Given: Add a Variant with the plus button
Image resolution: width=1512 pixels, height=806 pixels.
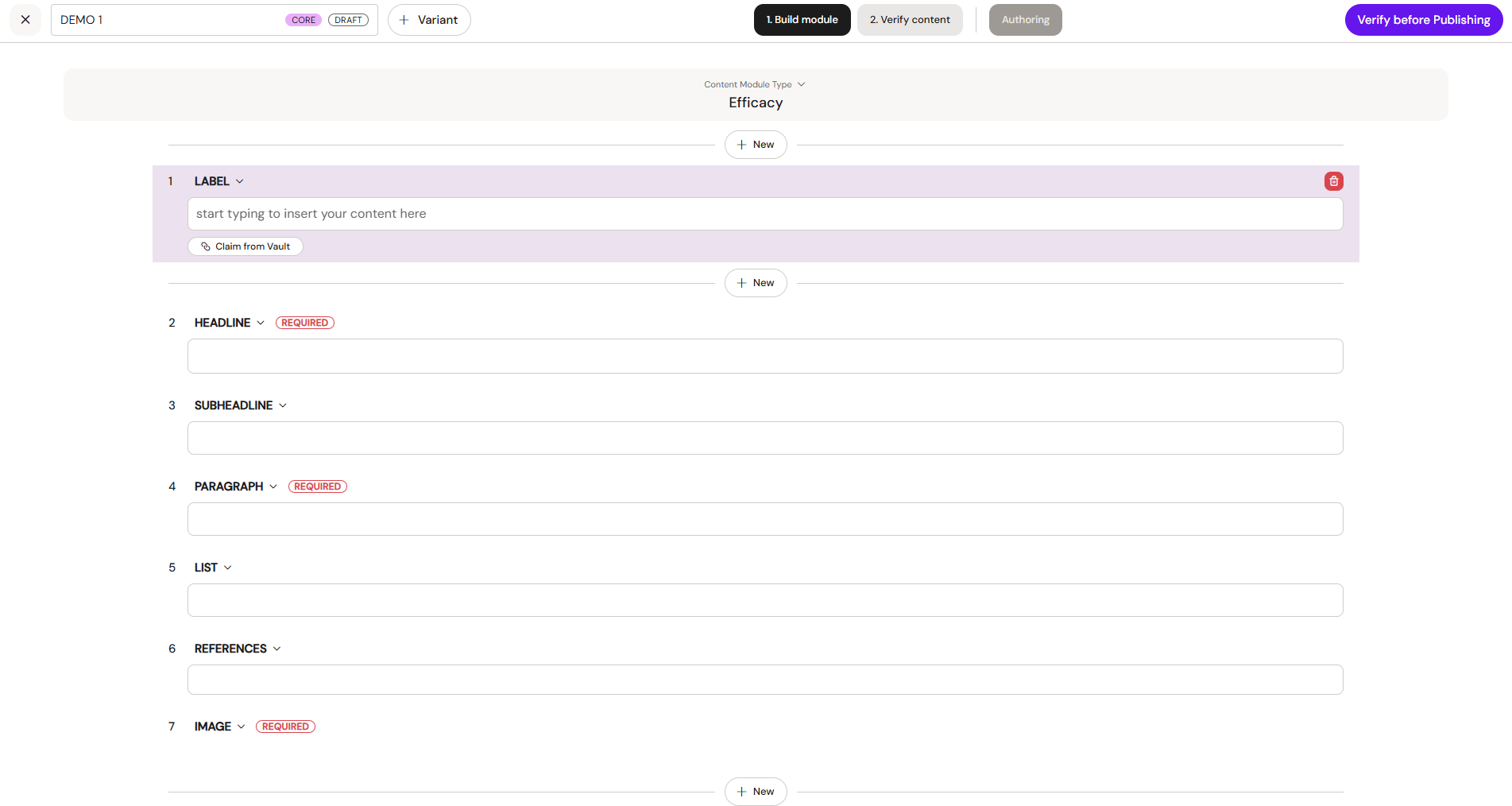Looking at the screenshot, I should (x=429, y=20).
